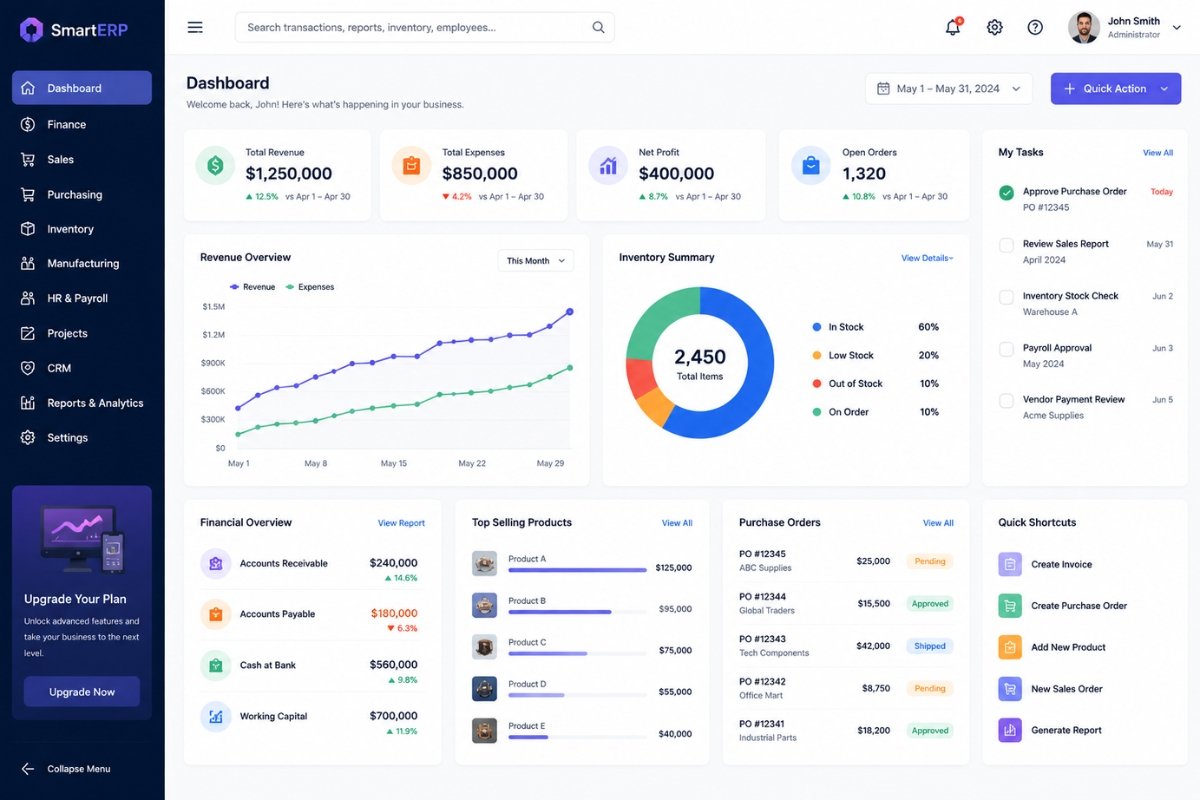Click the Quick Action button
The width and height of the screenshot is (1200, 800).
point(1116,89)
